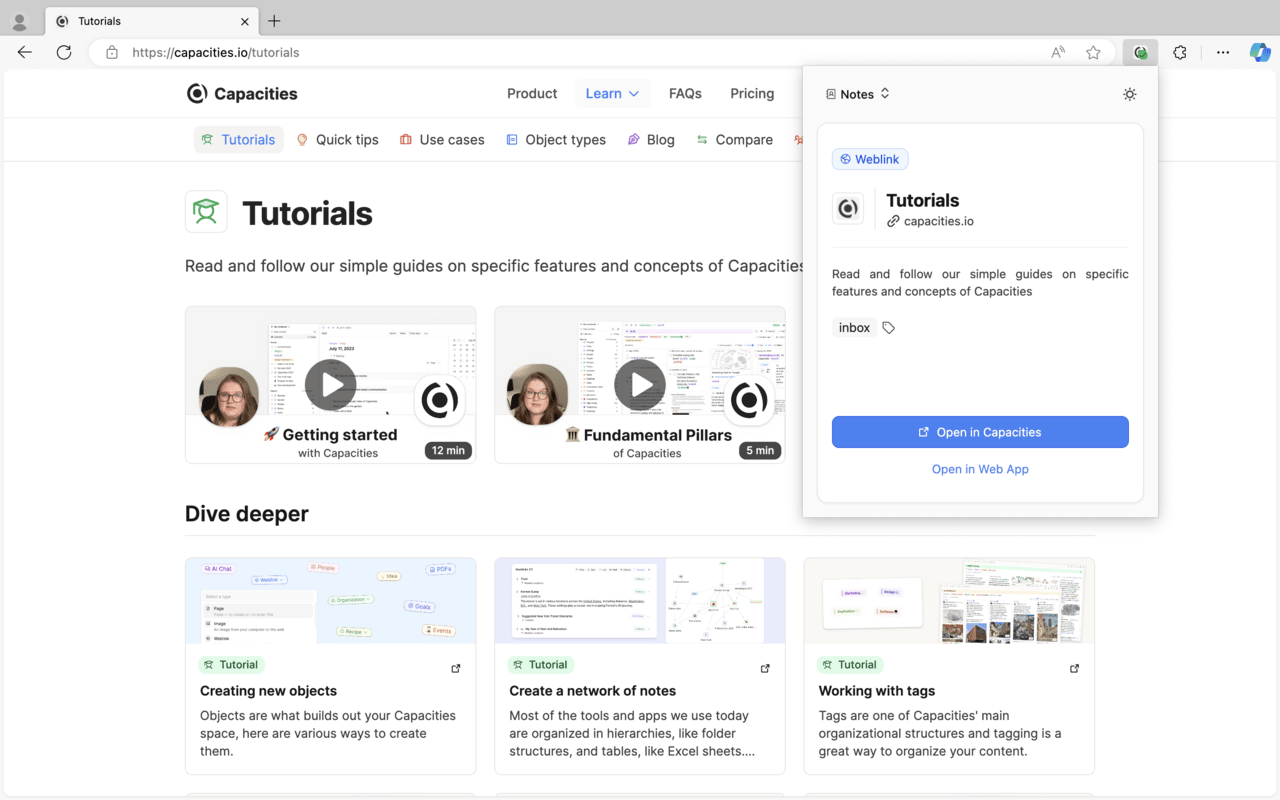Close the Tutorials browser tab
Image resolution: width=1280 pixels, height=800 pixels.
click(245, 21)
